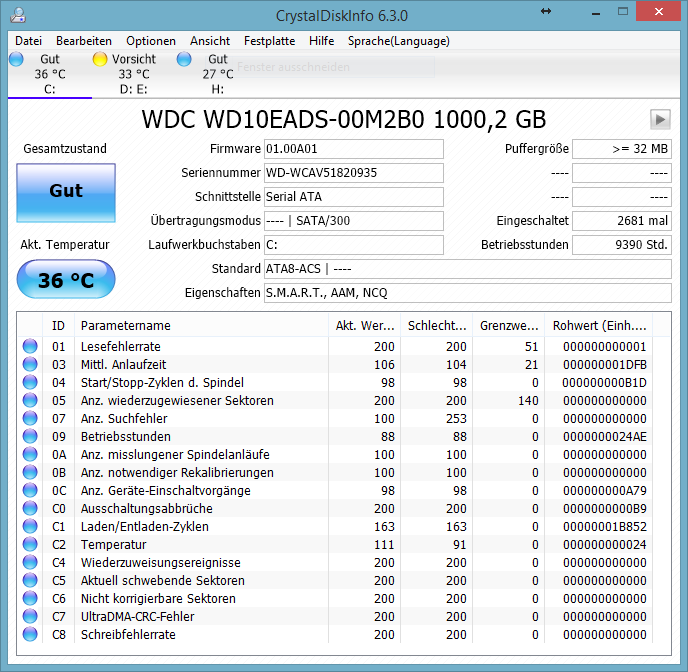This screenshot has width=688, height=672.
Task: Click the next disk arrow button
Action: pyautogui.click(x=660, y=119)
